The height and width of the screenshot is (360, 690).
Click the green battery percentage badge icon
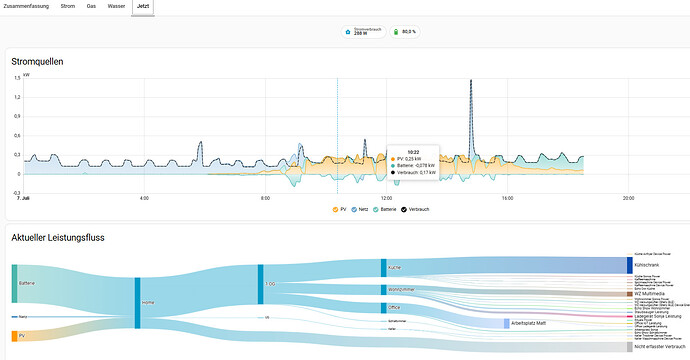tap(396, 32)
